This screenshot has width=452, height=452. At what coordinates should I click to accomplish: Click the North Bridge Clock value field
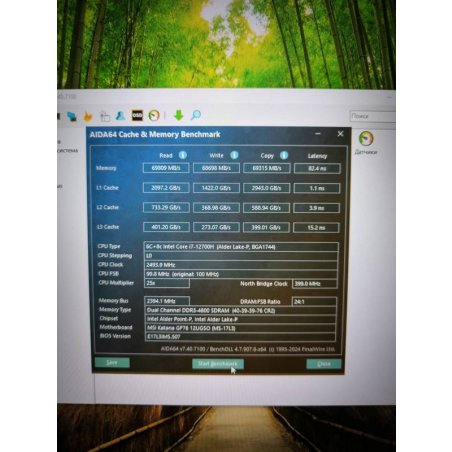(315, 284)
